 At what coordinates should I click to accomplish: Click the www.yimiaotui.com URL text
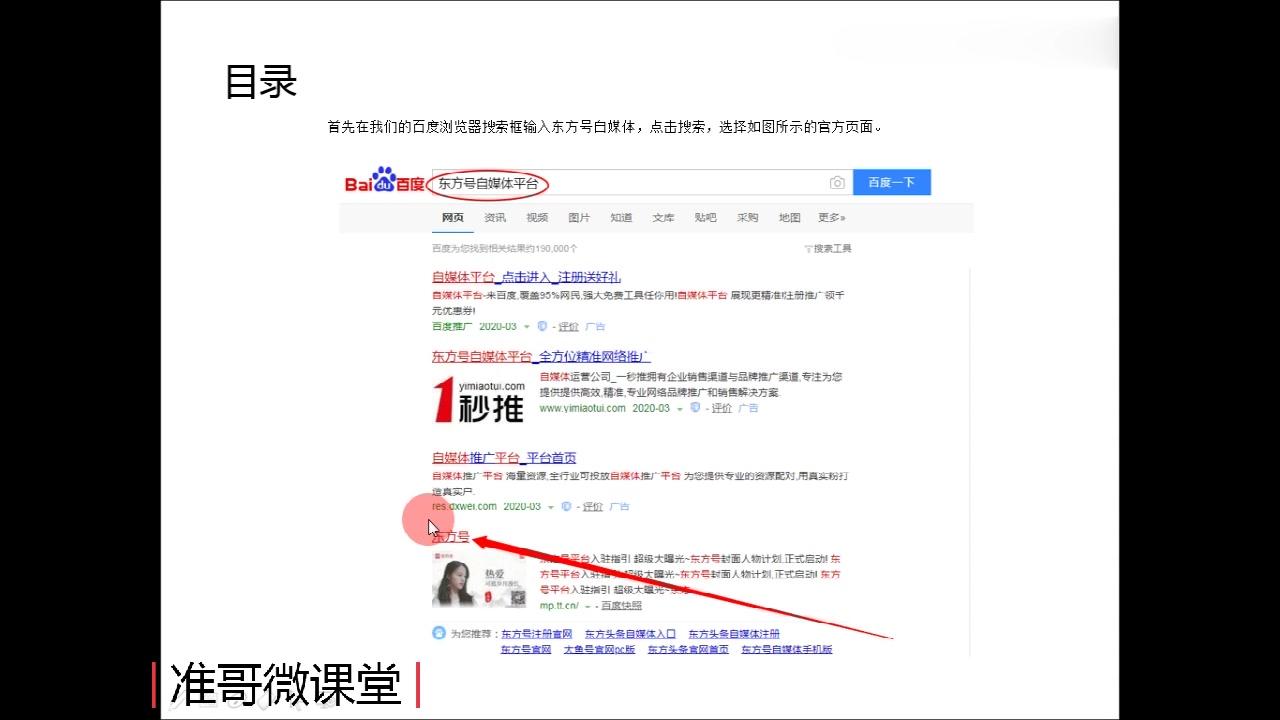click(x=582, y=408)
